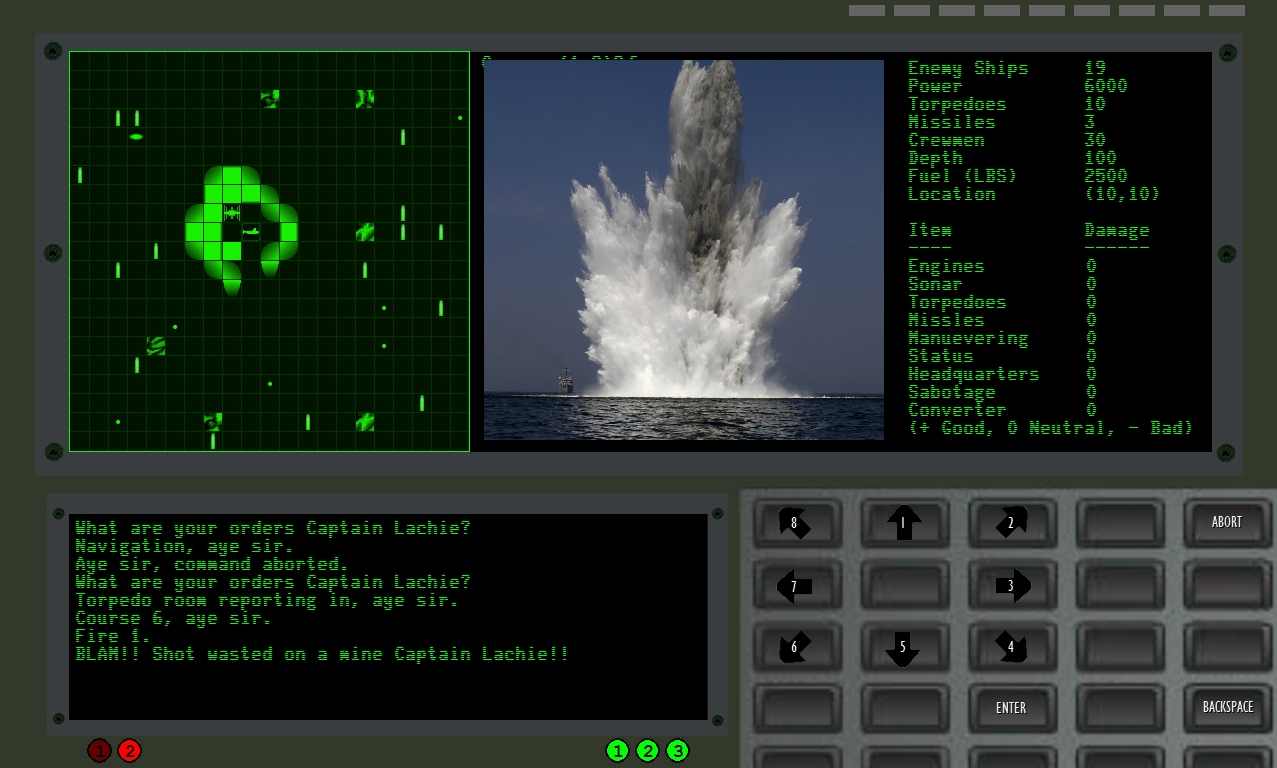Select the 'Engines' damage row label
1277x768 pixels.
946,266
